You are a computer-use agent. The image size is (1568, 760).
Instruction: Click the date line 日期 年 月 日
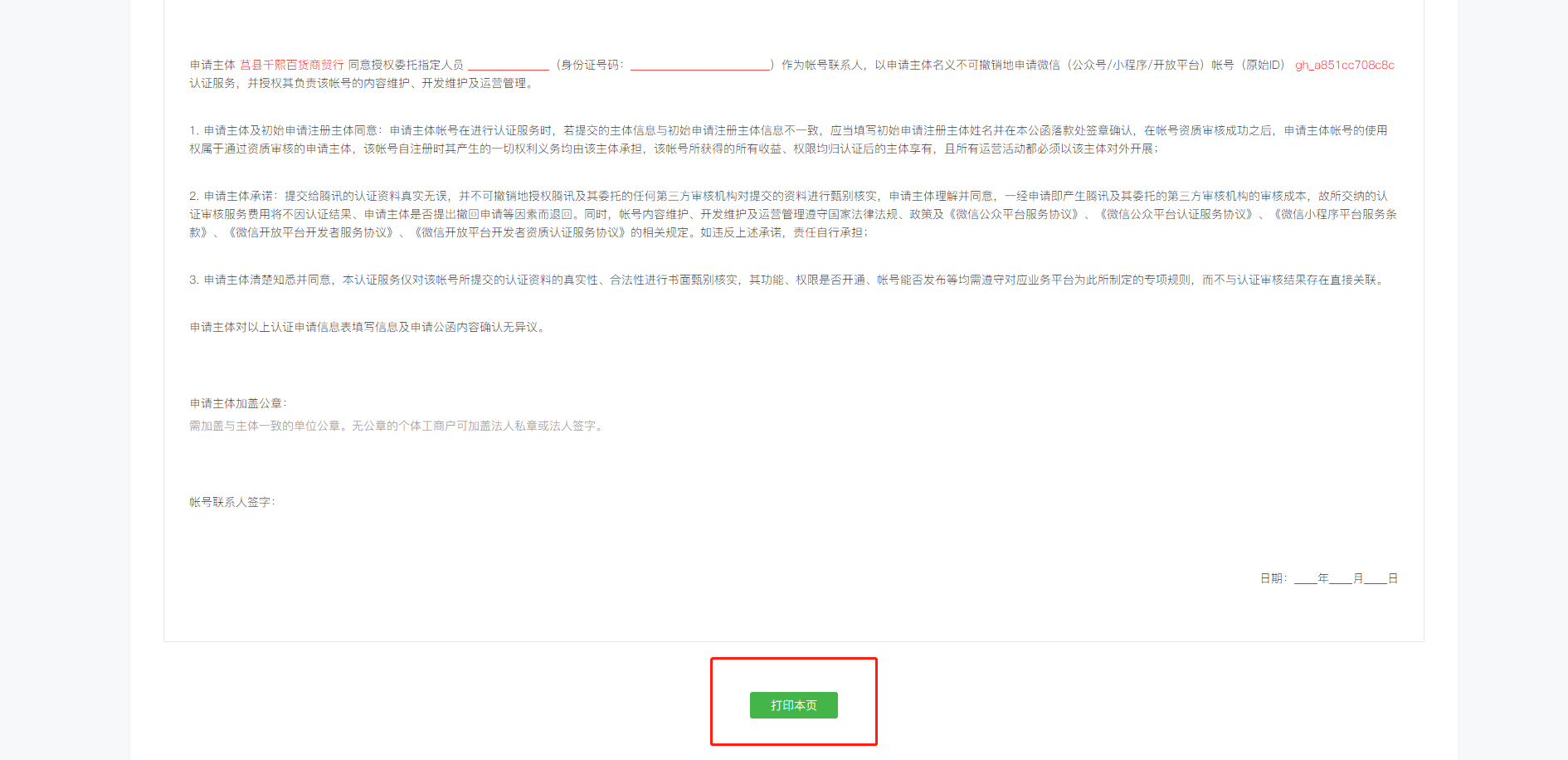tap(1329, 578)
